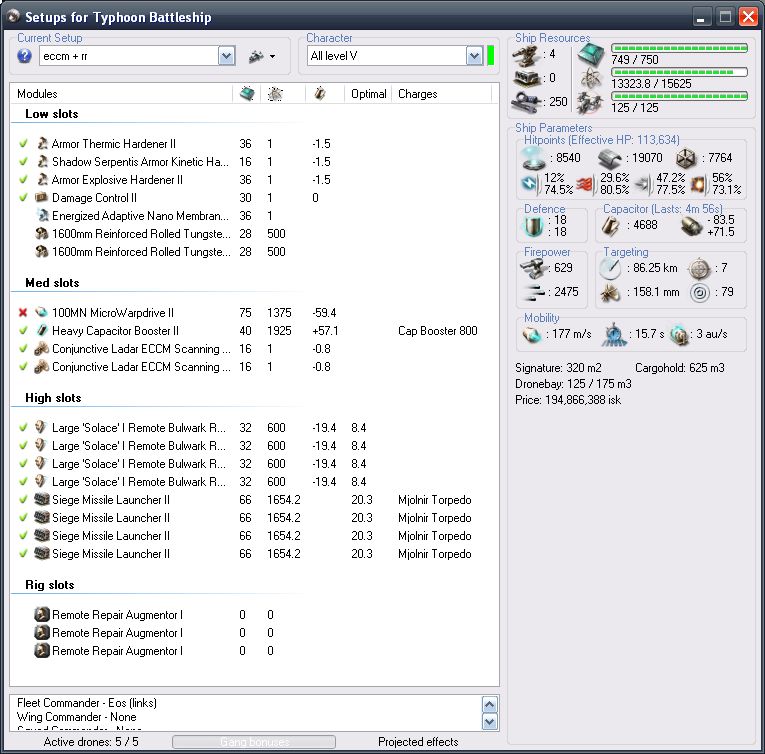
Task: Enable the 100MN MicroWarpdrive II red X
Action: click(x=23, y=312)
